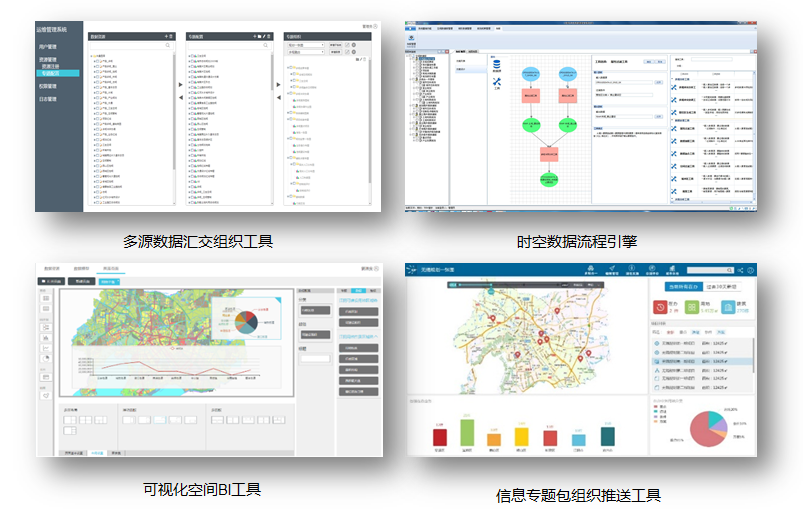Screen dimensions: 803x513
Task: Click heart-shaped icon in BI left toolbar
Action: [x=46, y=395]
